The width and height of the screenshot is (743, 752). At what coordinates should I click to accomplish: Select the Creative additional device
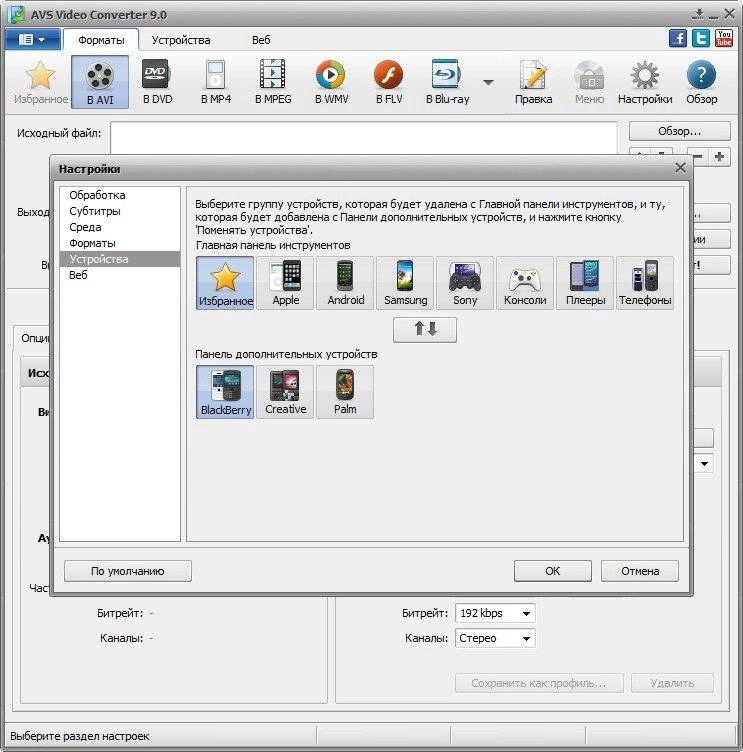285,392
